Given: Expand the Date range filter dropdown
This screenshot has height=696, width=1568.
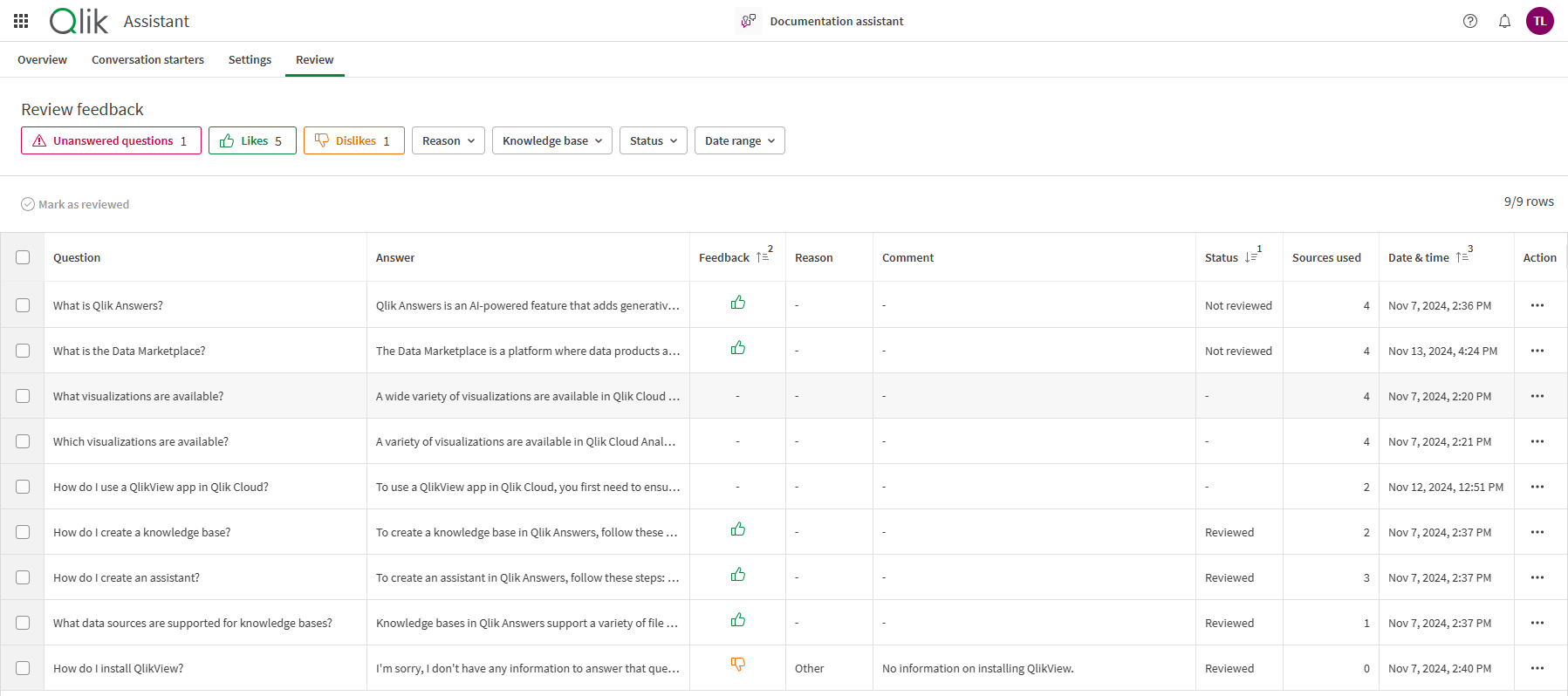Looking at the screenshot, I should click(740, 140).
